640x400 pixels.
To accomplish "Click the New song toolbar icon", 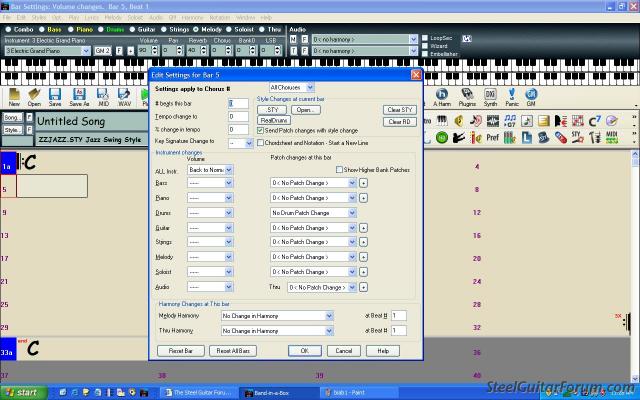I will coord(14,97).
